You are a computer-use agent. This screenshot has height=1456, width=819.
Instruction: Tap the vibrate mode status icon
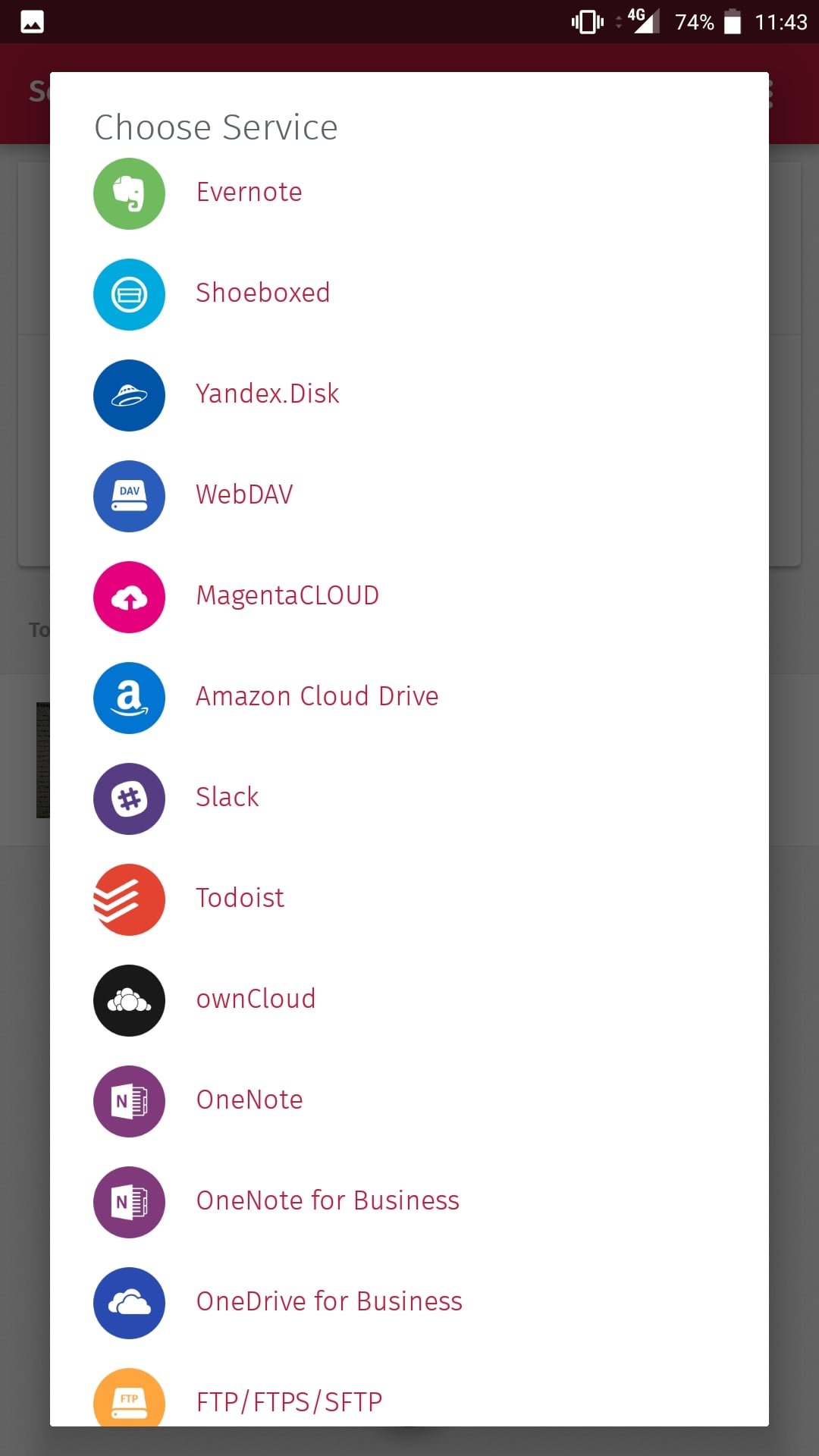pyautogui.click(x=588, y=22)
